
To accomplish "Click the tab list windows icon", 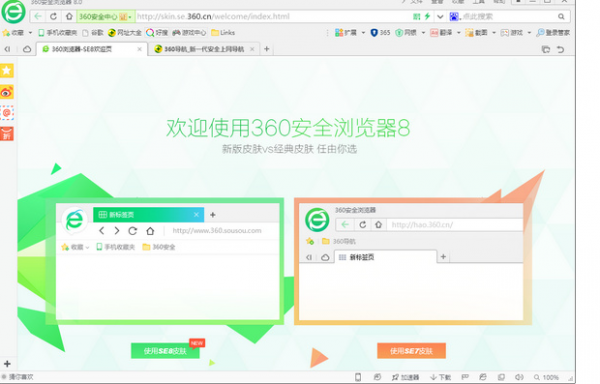I will click(x=546, y=49).
